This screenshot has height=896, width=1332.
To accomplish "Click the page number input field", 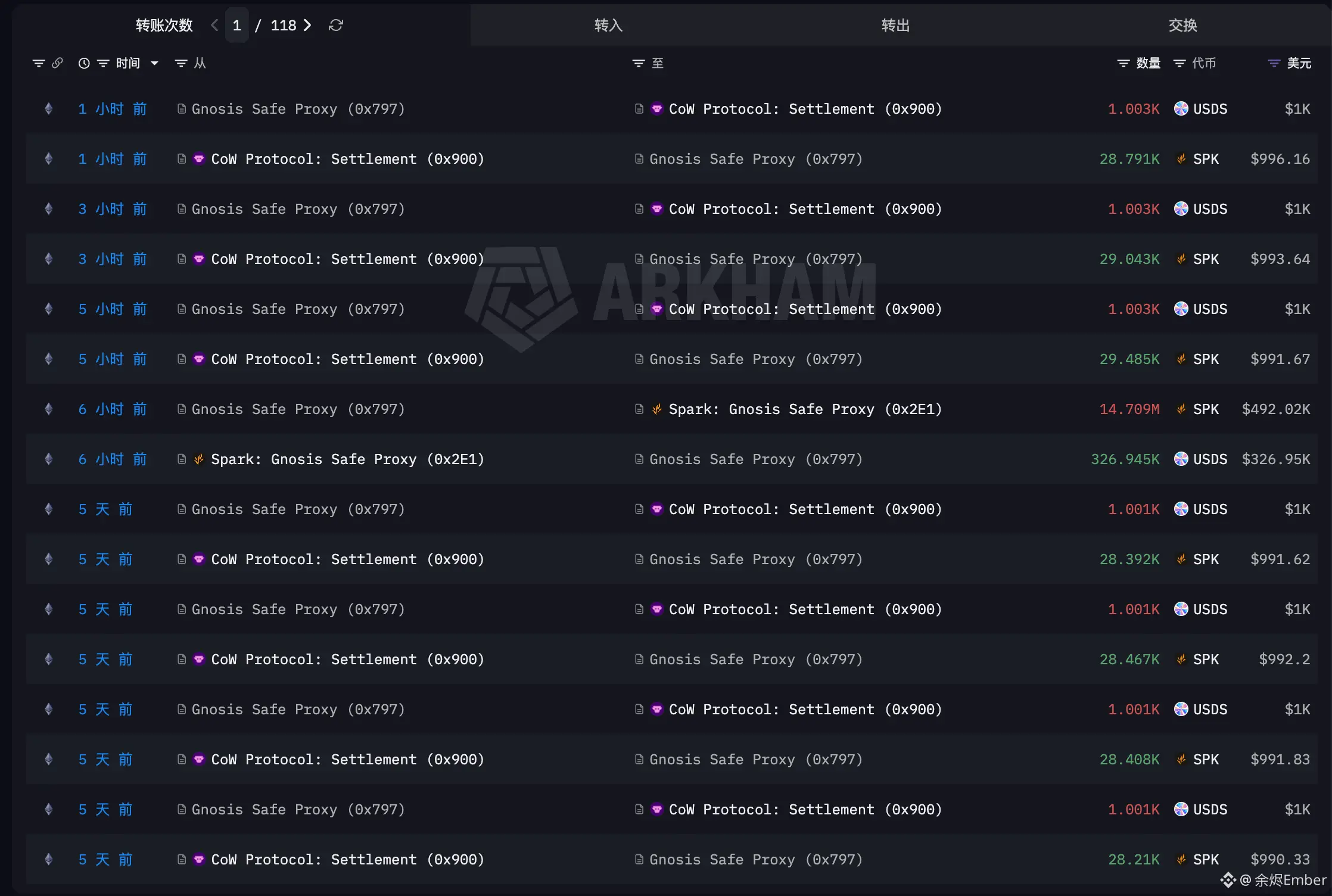I will 237,25.
